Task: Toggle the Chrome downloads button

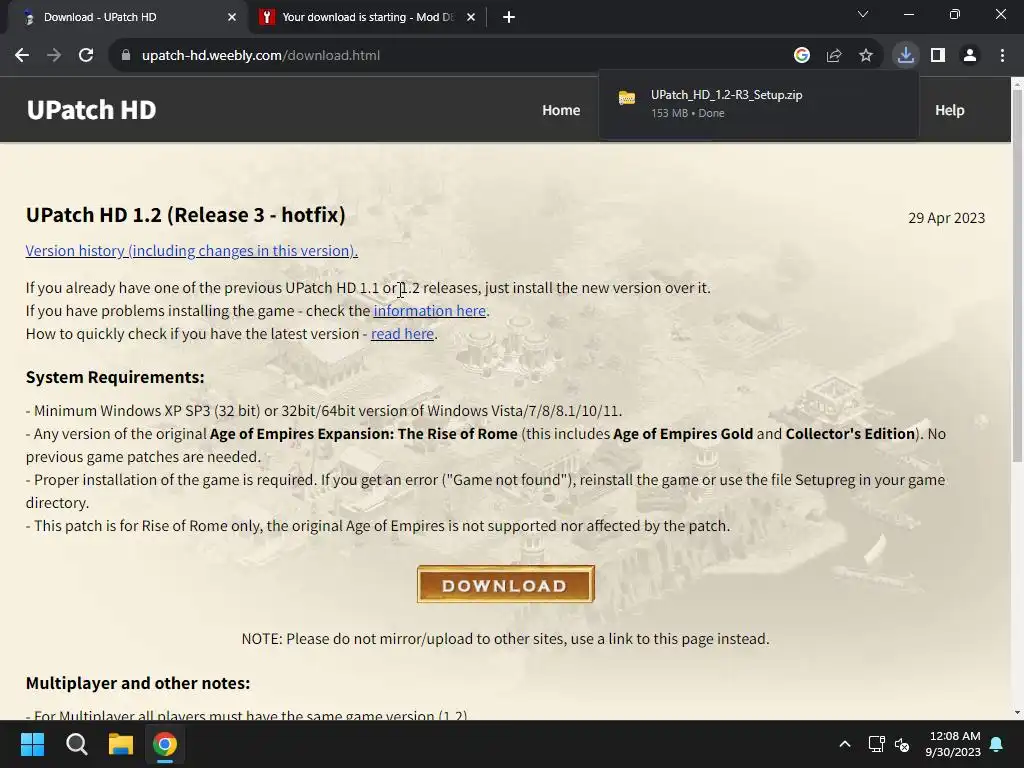Action: [906, 55]
